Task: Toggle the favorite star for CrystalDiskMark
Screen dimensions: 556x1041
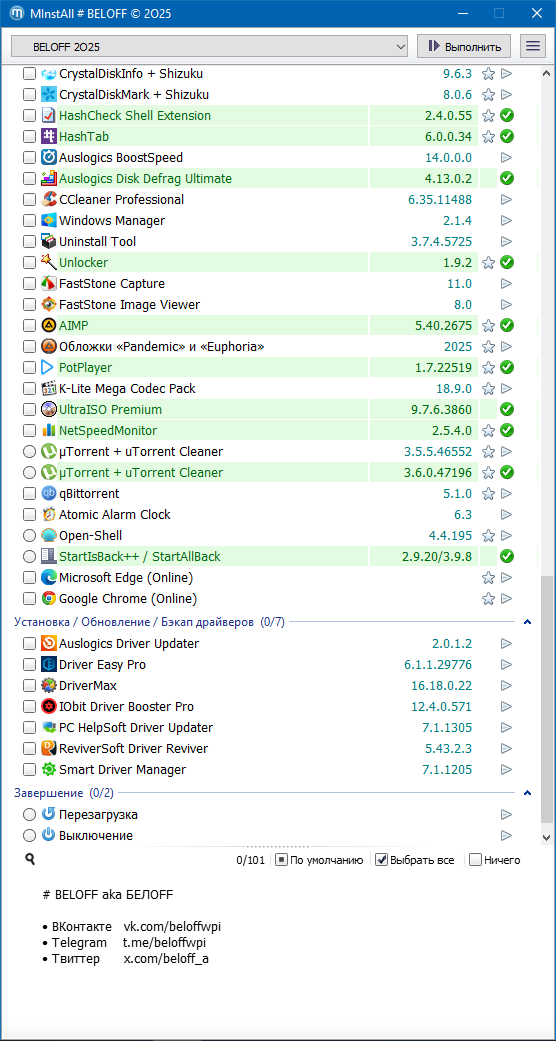Action: [x=488, y=94]
